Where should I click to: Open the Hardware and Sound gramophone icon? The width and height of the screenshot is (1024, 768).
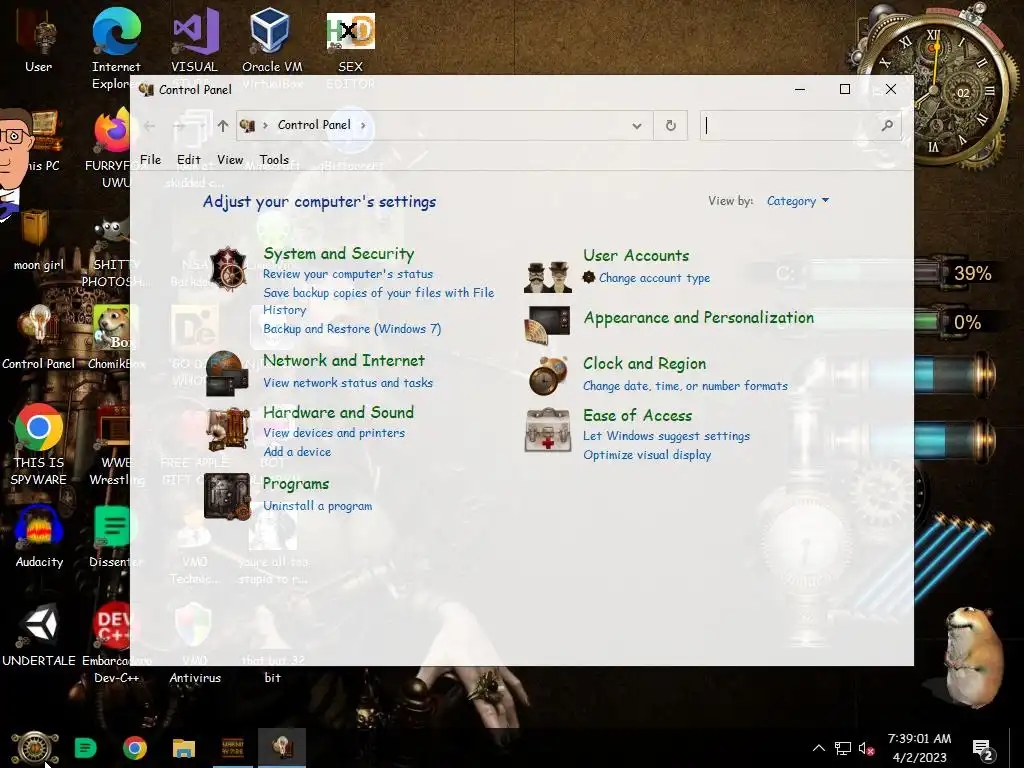pos(228,429)
